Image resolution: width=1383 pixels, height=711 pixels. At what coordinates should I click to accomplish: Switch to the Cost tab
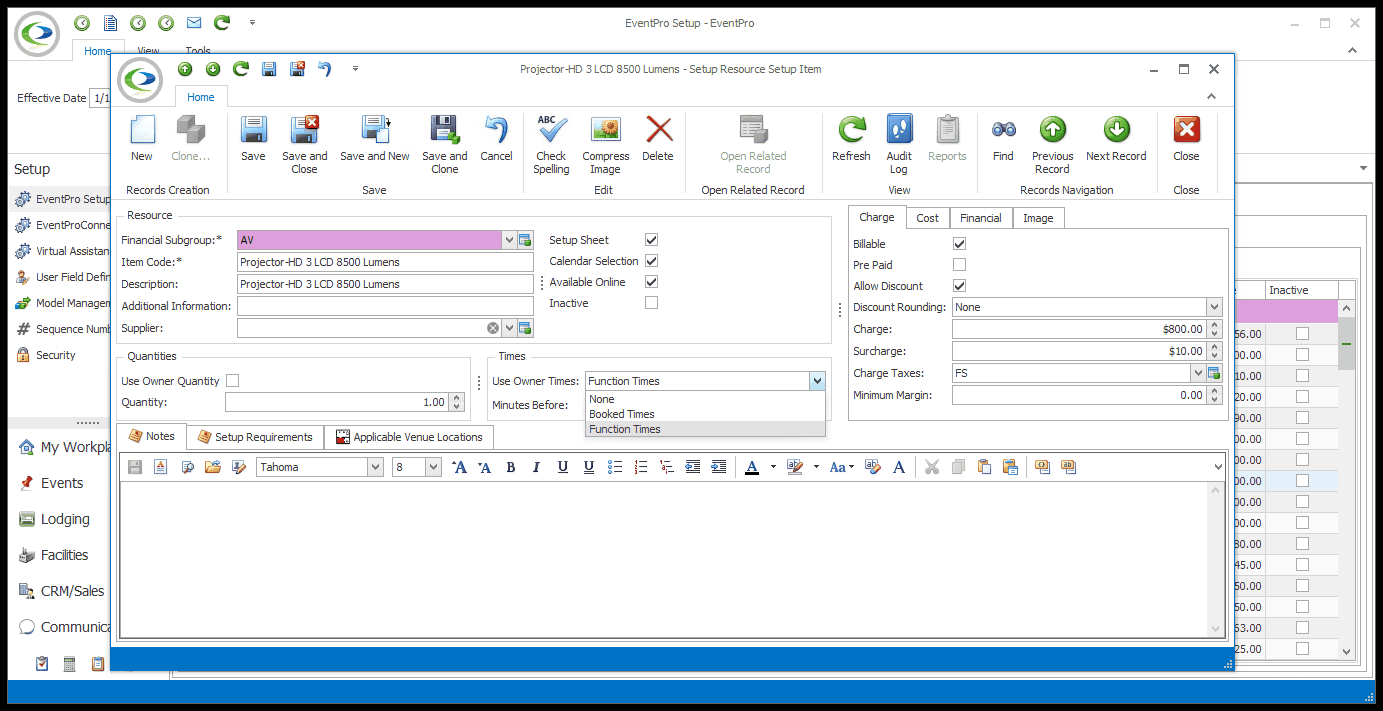928,218
